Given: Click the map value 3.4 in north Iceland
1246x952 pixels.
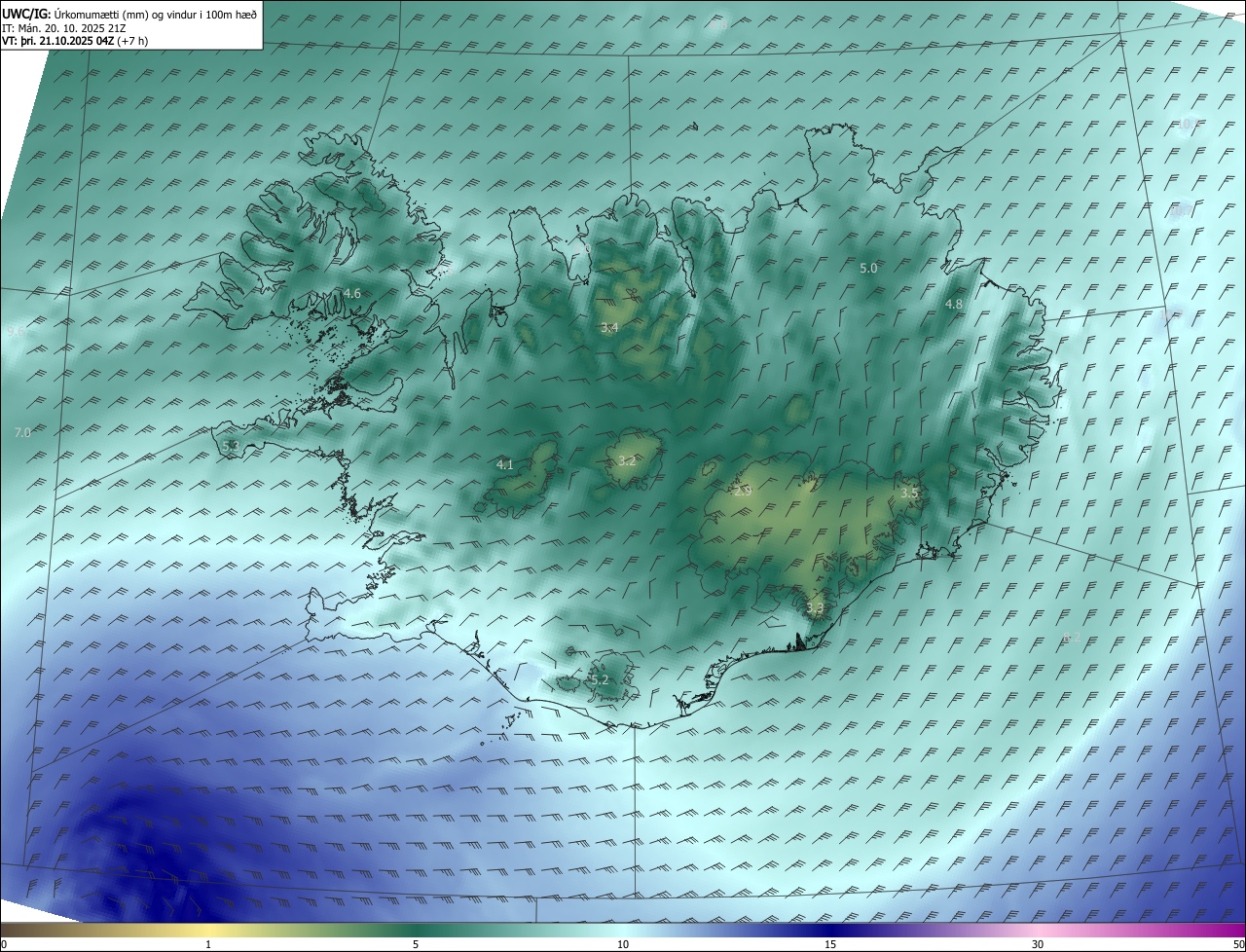Looking at the screenshot, I should click(609, 328).
